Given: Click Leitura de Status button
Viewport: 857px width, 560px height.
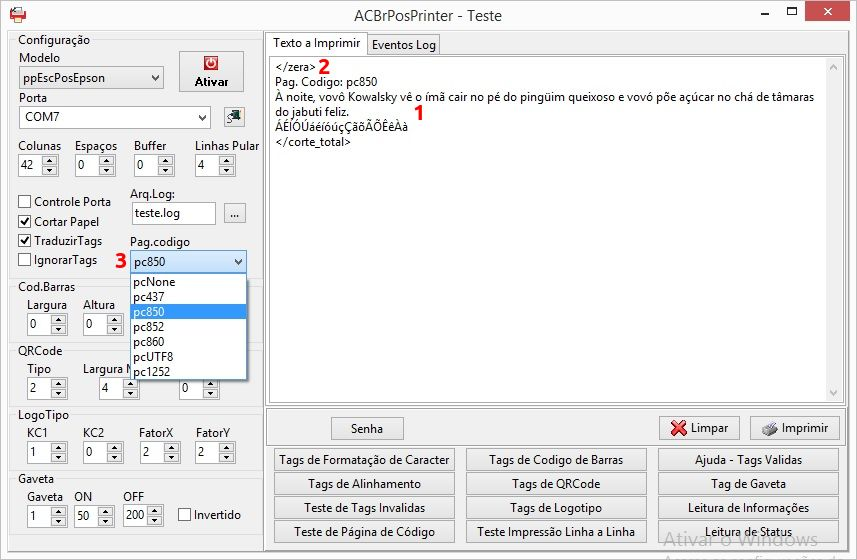Looking at the screenshot, I should pos(748,532).
